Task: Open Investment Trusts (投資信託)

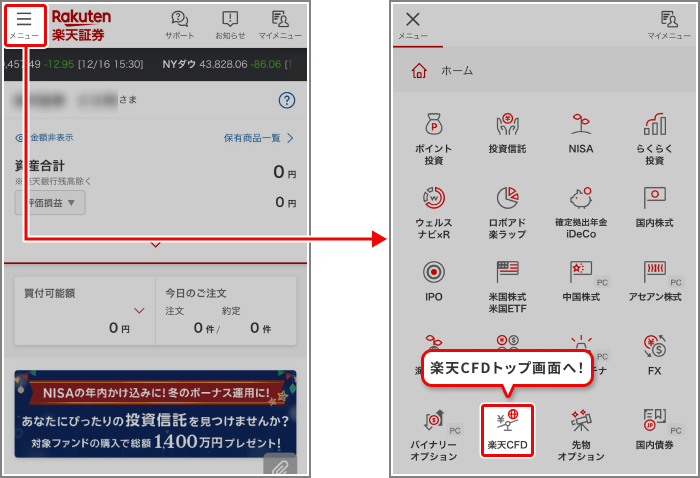Action: [x=507, y=134]
